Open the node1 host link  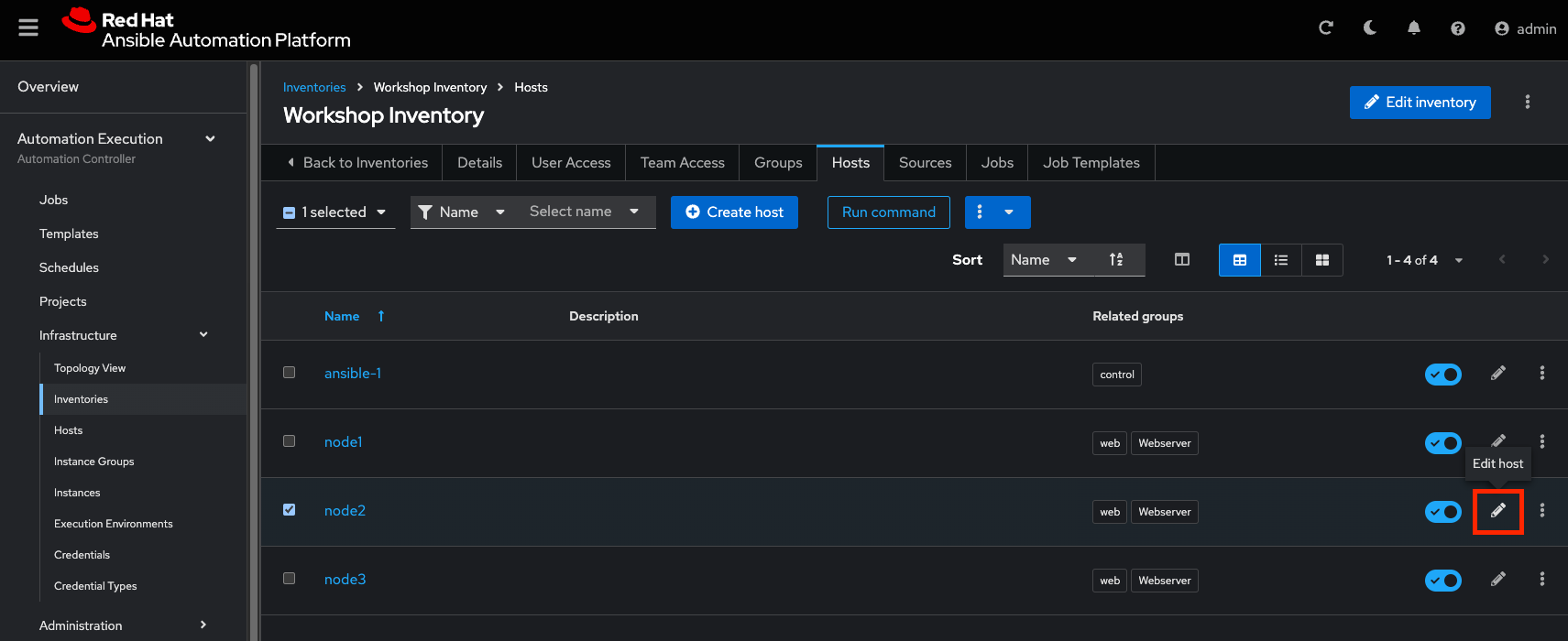point(343,442)
